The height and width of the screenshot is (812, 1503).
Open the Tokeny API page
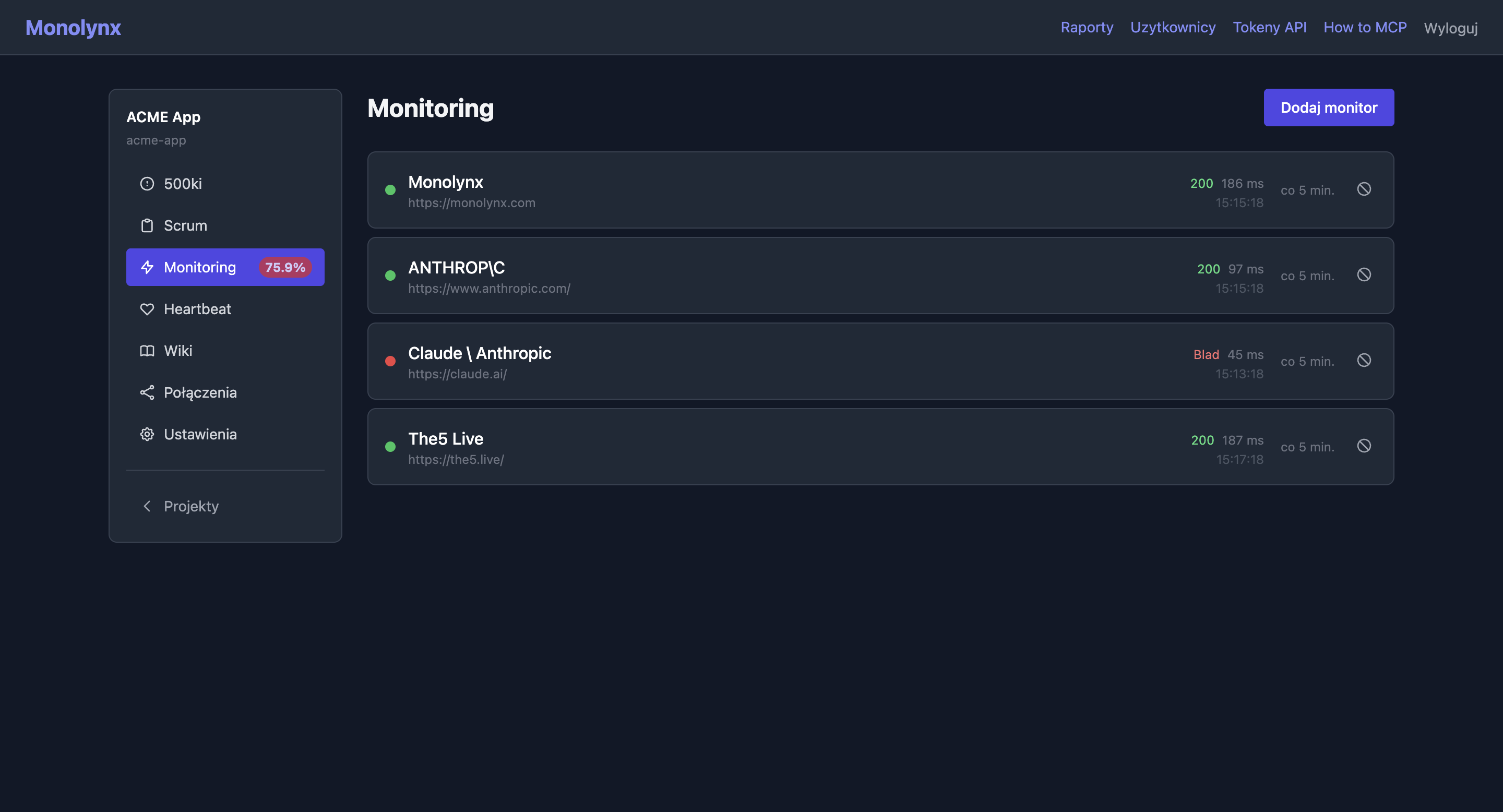click(1270, 27)
